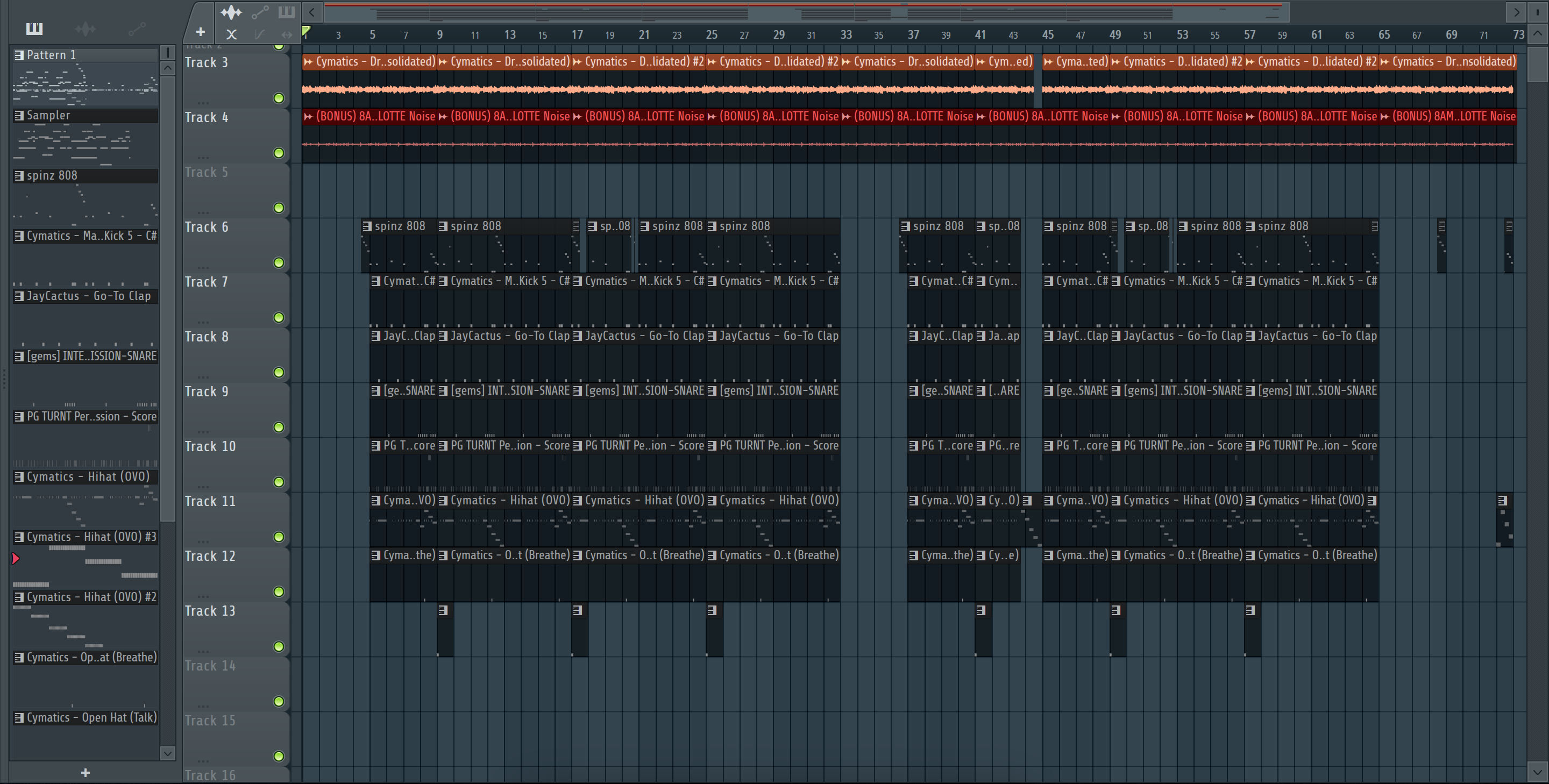Image resolution: width=1549 pixels, height=784 pixels.
Task: Toggle the Track 5 mute LED
Action: click(279, 208)
